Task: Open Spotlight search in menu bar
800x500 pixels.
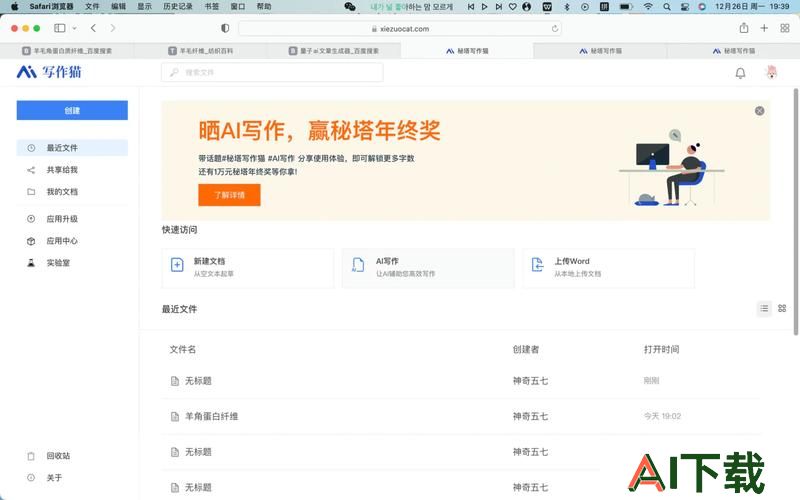Action: [667, 7]
